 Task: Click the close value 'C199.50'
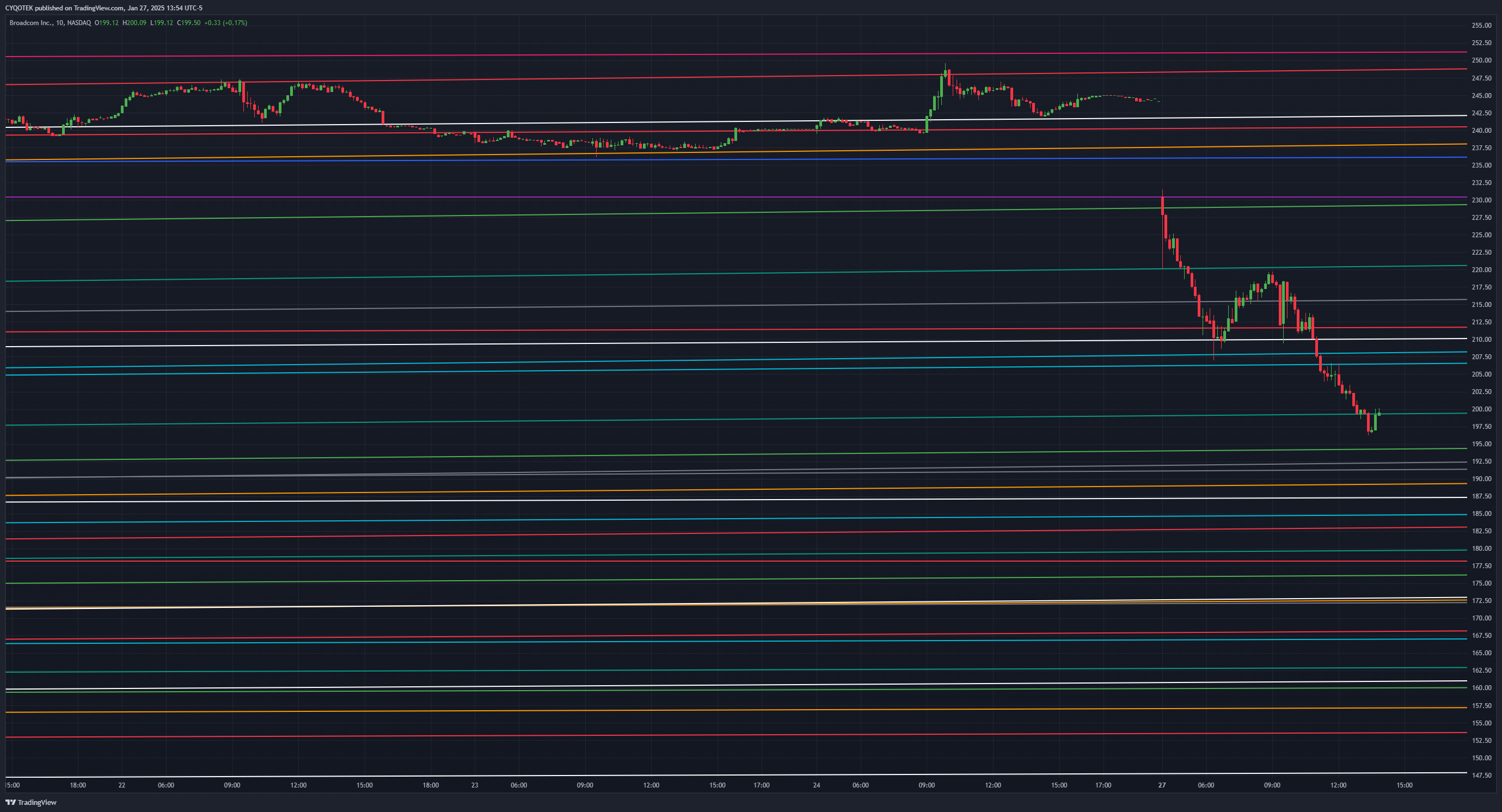pyautogui.click(x=188, y=23)
